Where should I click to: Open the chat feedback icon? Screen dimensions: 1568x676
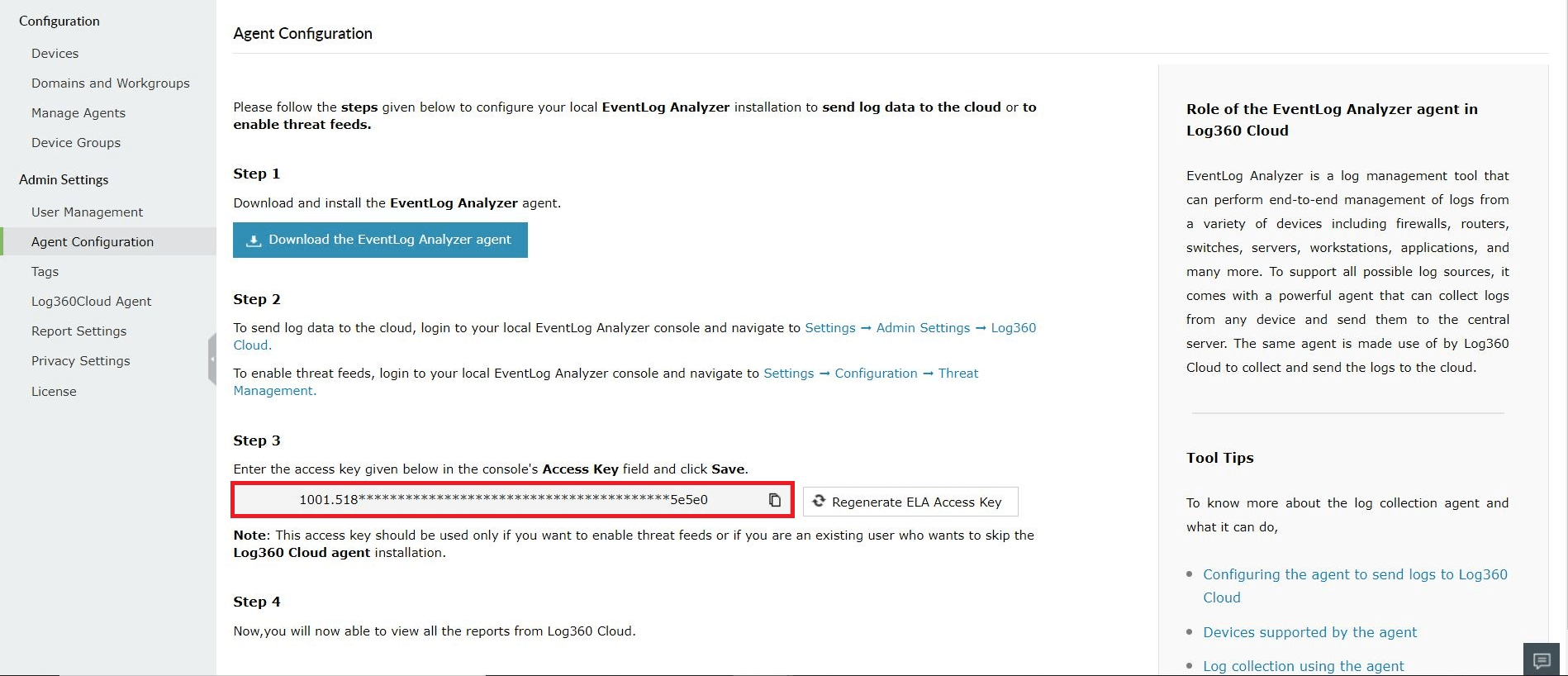point(1542,659)
